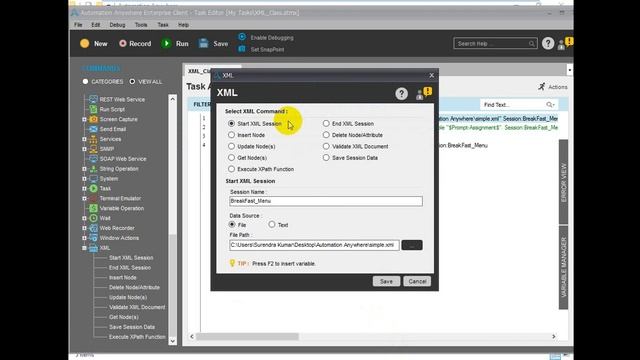Choose the Validate XML Document option
Image resolution: width=640 pixels, height=360 pixels.
click(x=326, y=146)
